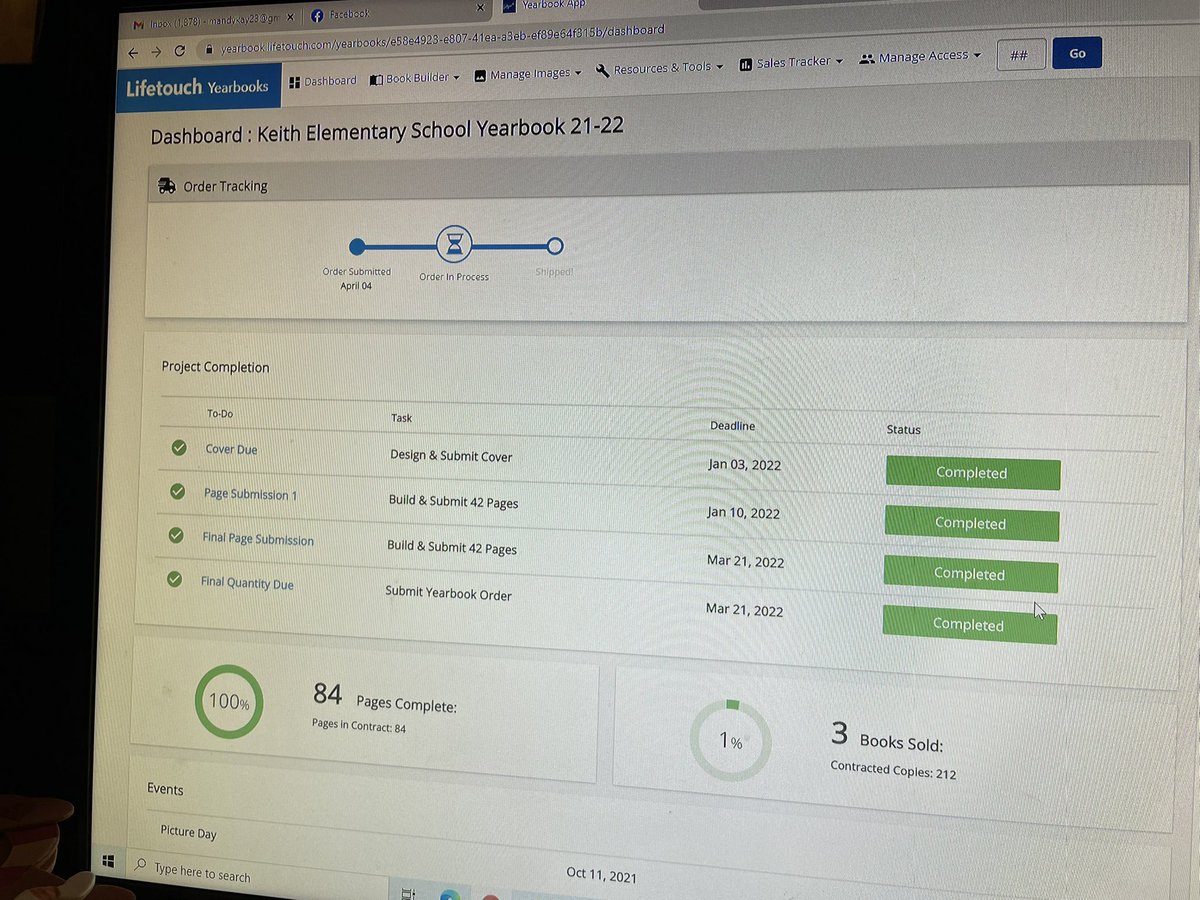Image resolution: width=1200 pixels, height=900 pixels.
Task: Click 'Design & Submit Cover' task text
Action: click(x=451, y=456)
